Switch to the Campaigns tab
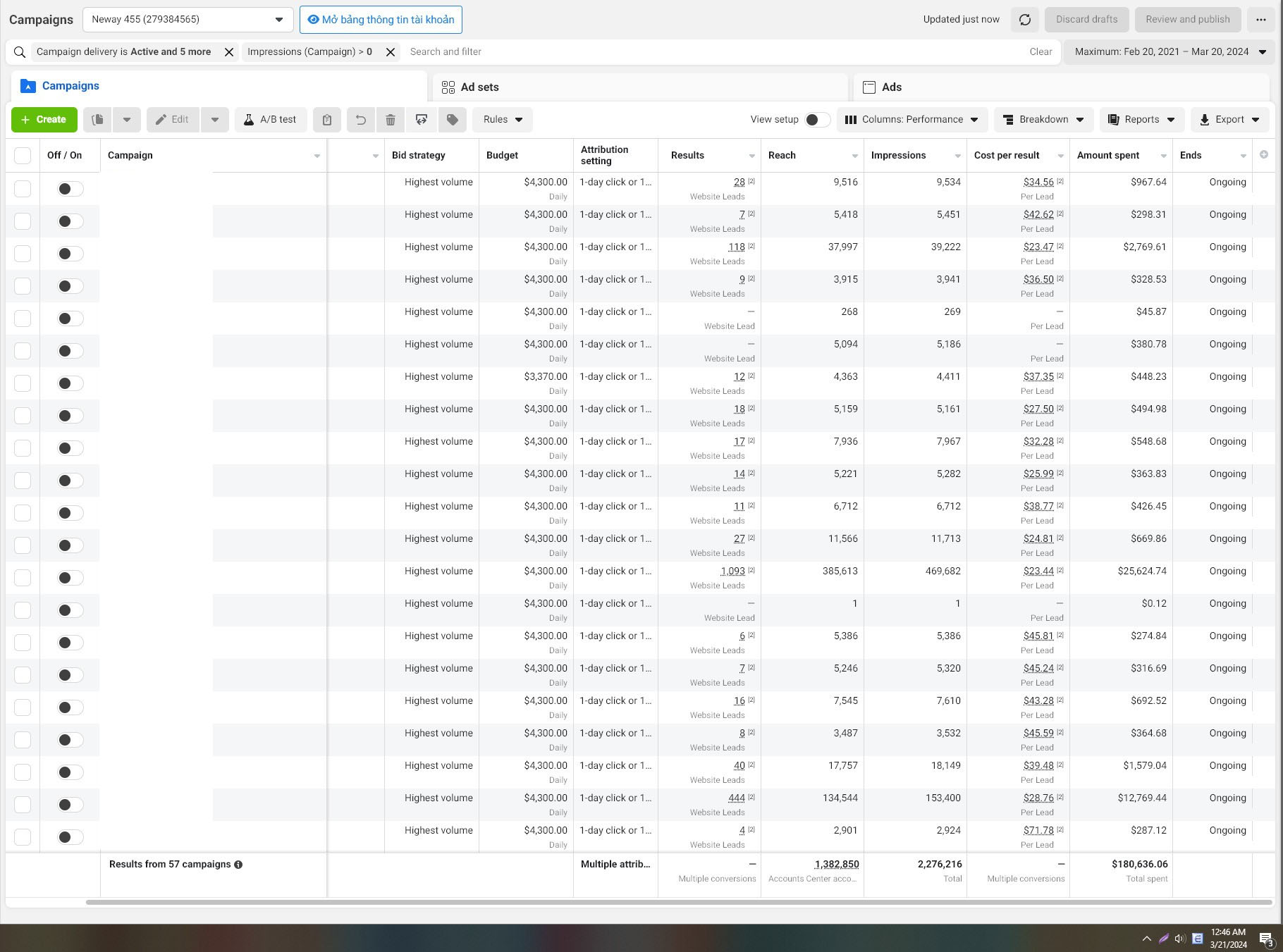 click(x=219, y=86)
